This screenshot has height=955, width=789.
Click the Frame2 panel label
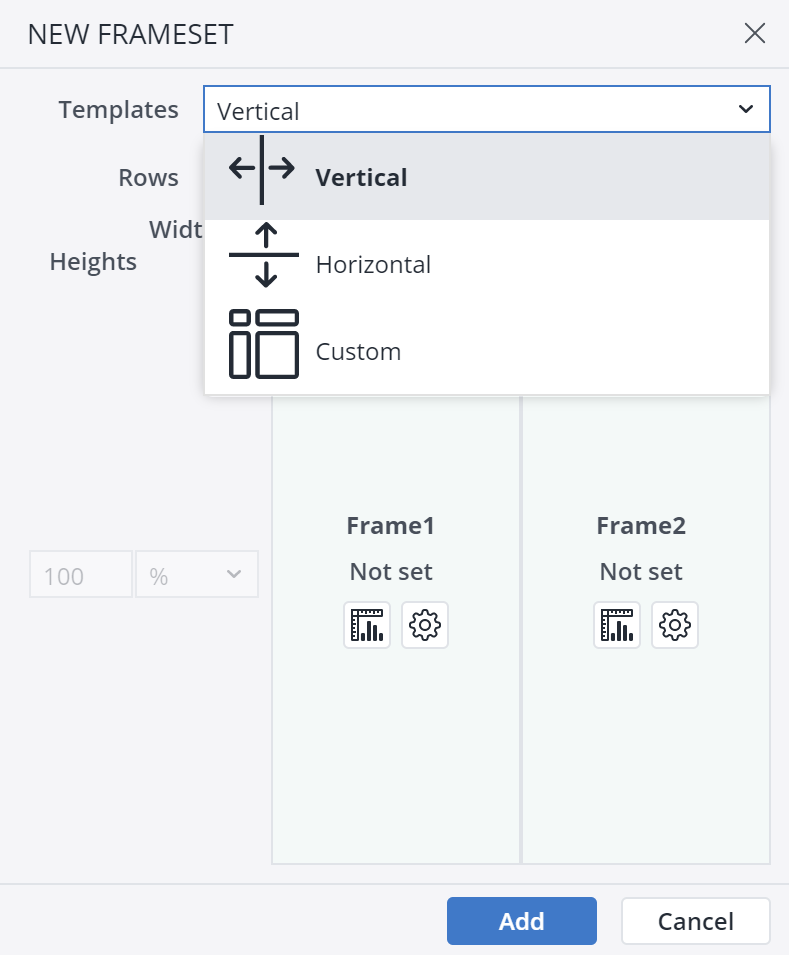click(x=640, y=524)
